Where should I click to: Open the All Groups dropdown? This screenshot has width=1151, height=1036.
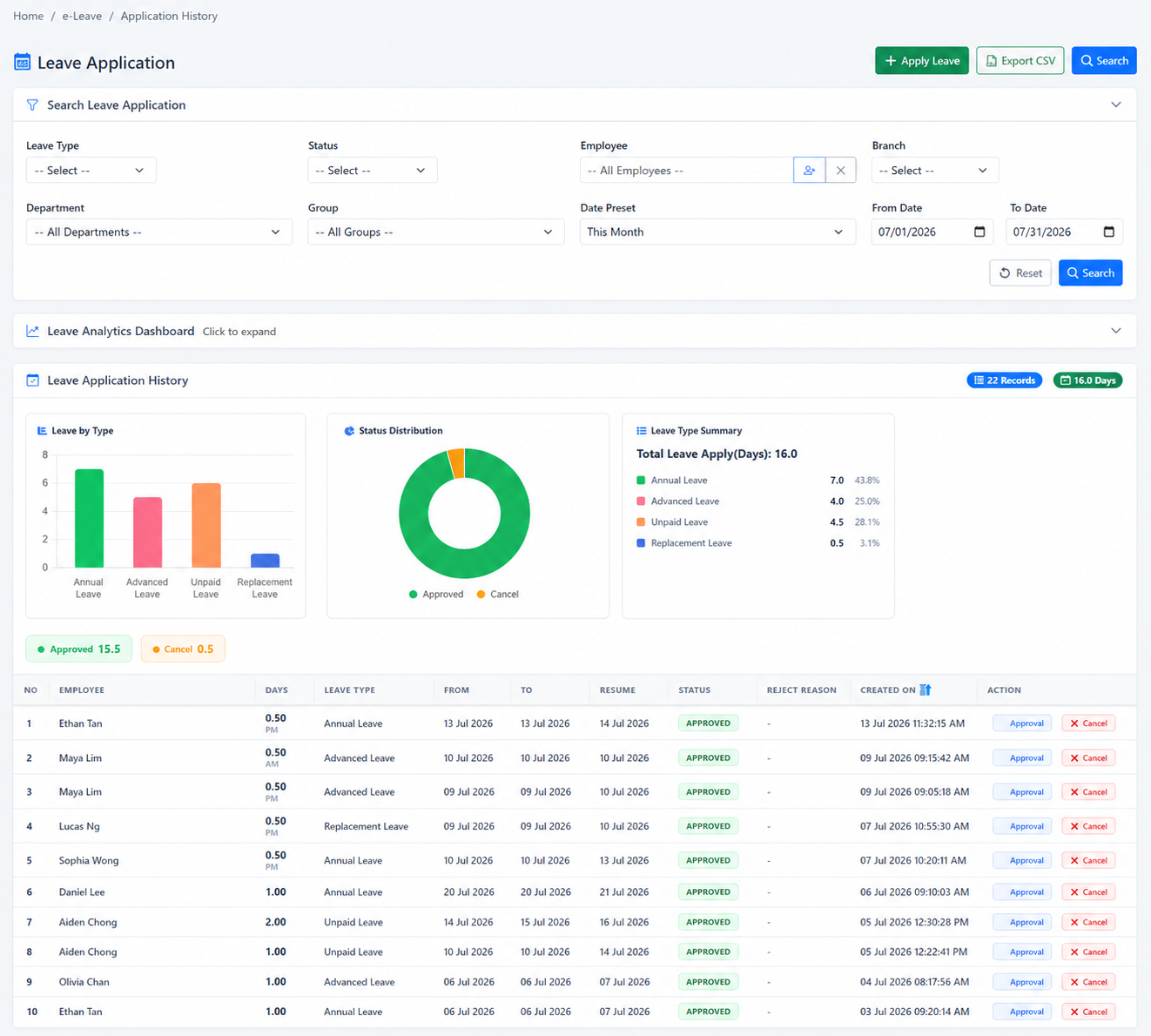pos(434,232)
